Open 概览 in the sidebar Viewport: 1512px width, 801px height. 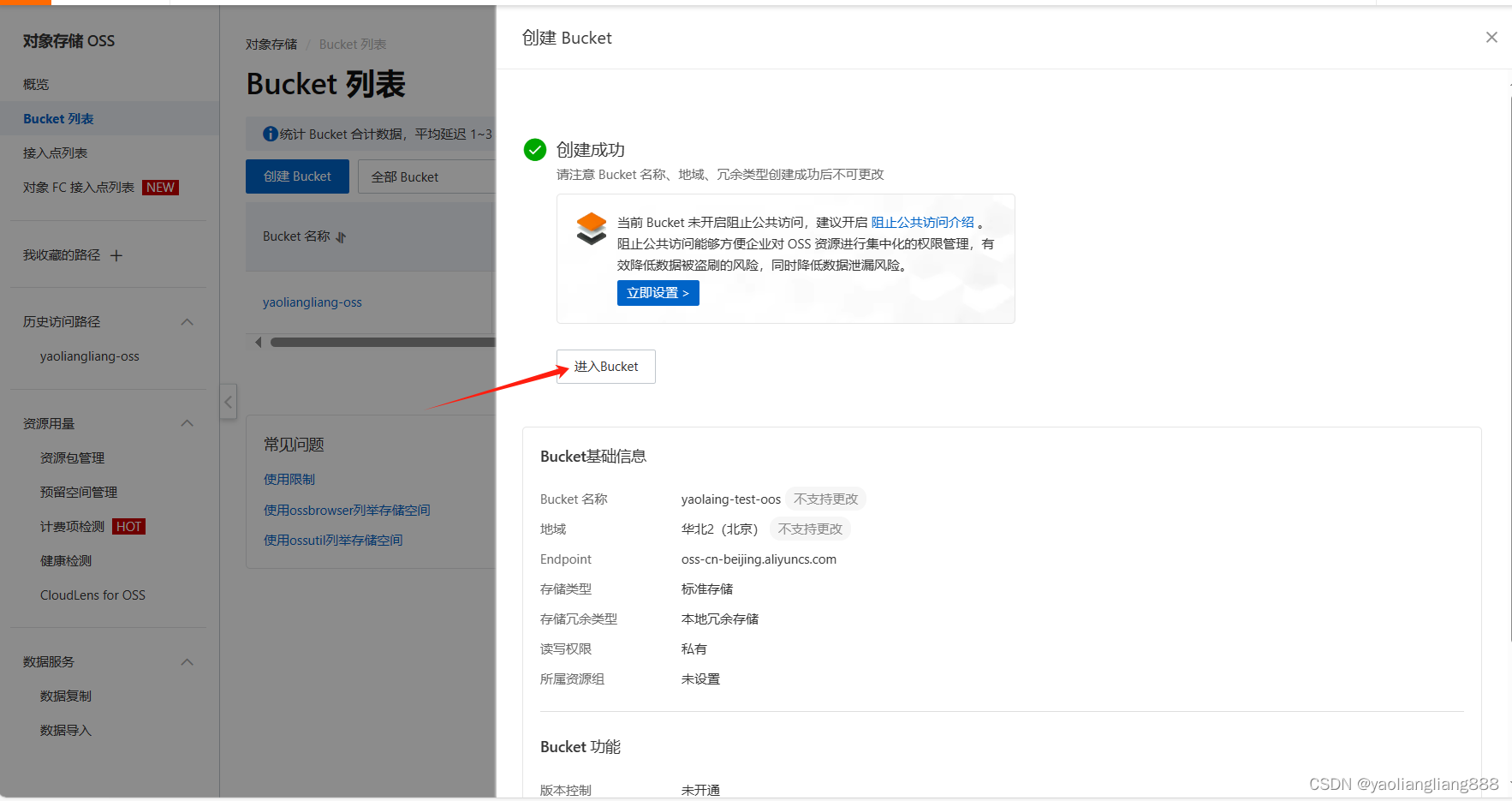click(x=36, y=85)
